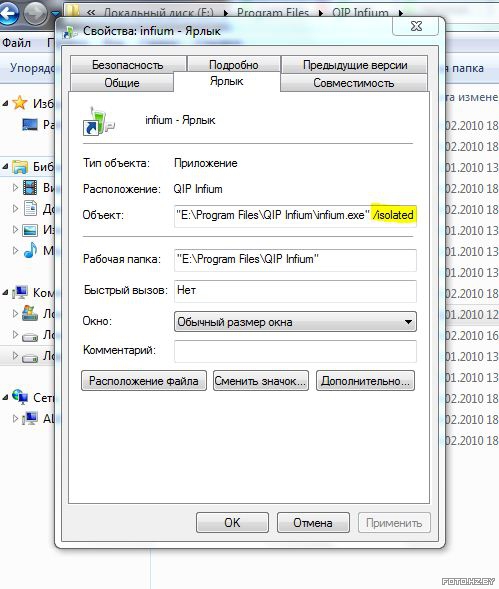Screen dimensions: 499x589
Task: Open the Совместимость tab
Action: pos(354,83)
